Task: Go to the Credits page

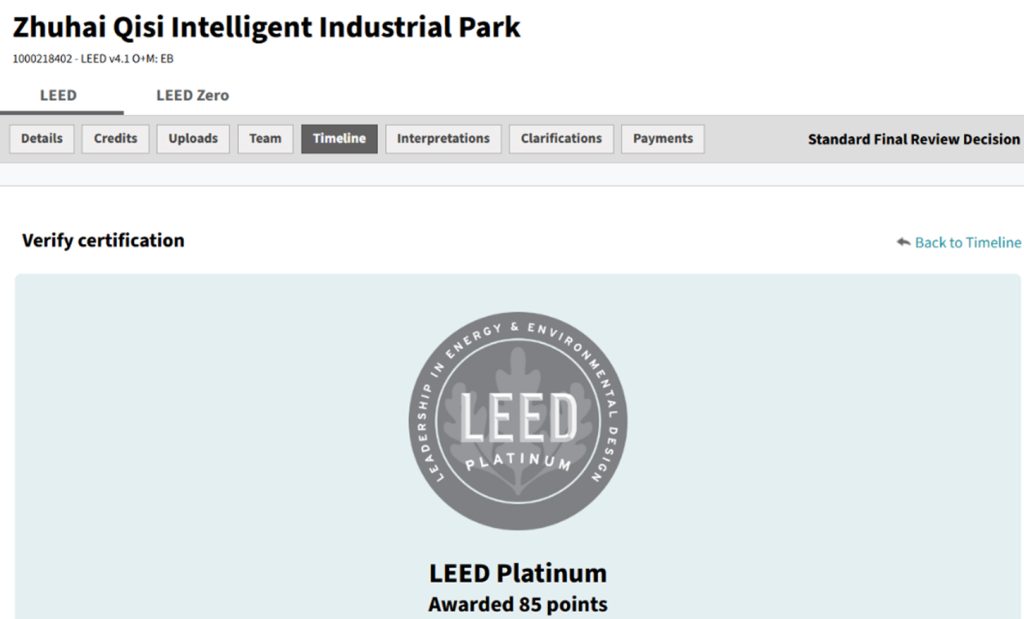Action: 115,139
